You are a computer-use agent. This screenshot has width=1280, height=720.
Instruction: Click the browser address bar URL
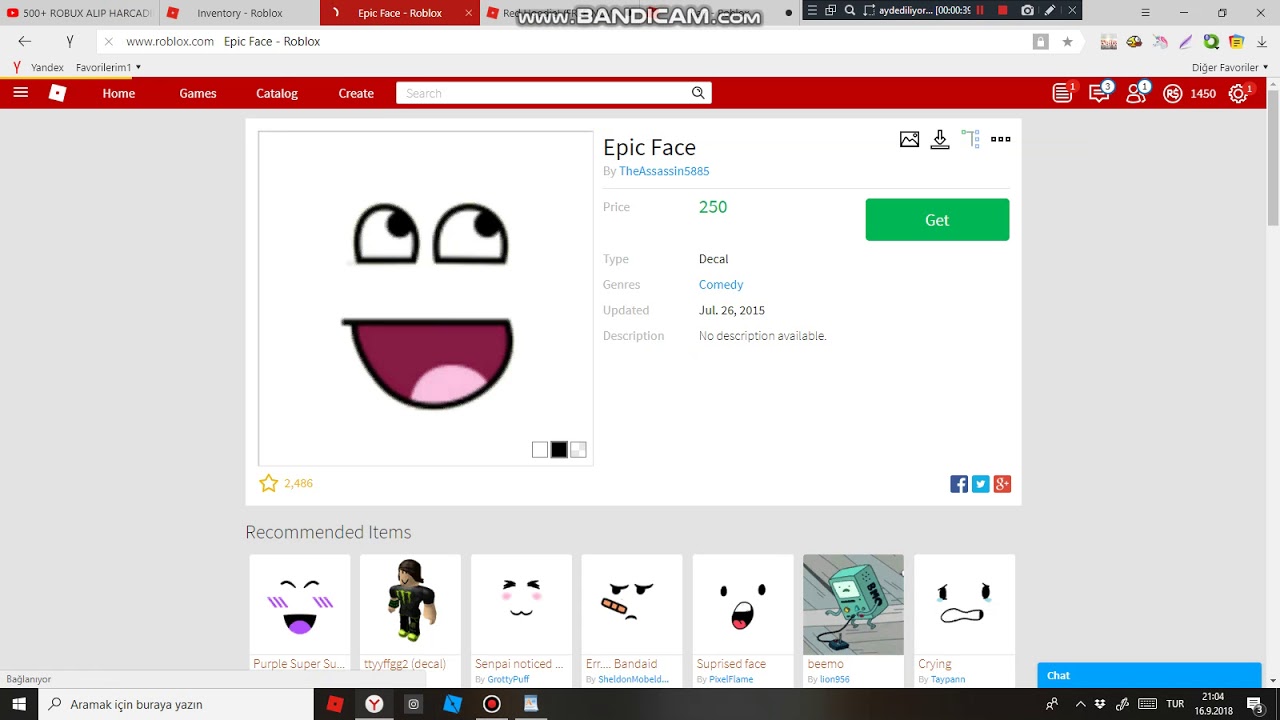[x=170, y=42]
